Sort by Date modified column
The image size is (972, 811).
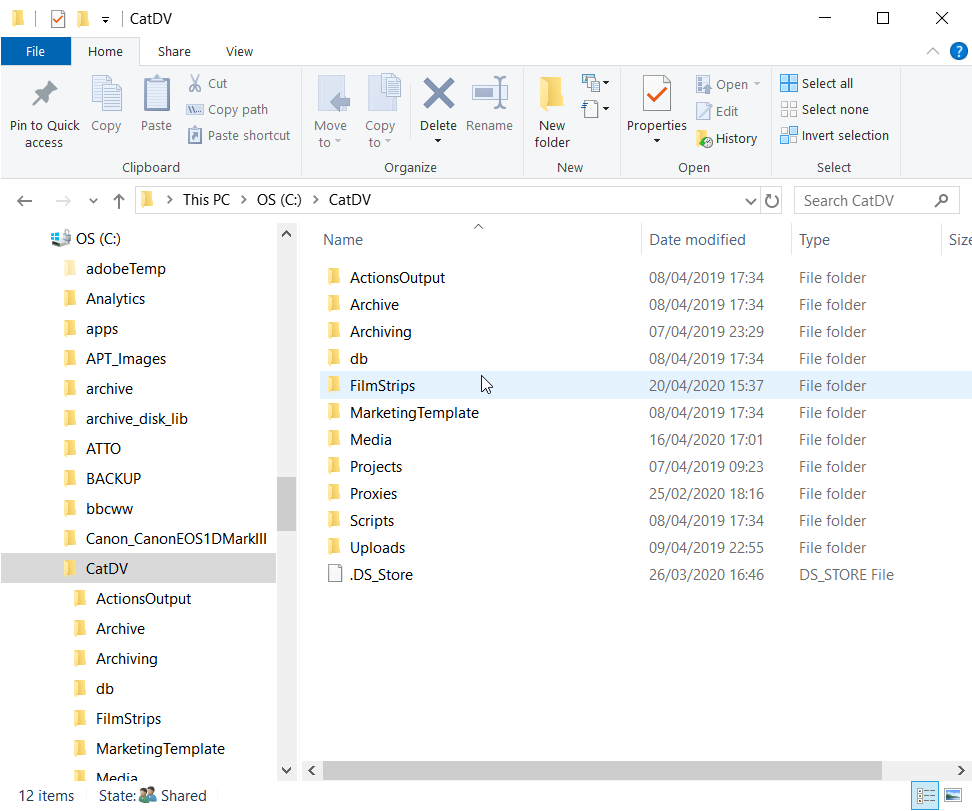click(697, 240)
